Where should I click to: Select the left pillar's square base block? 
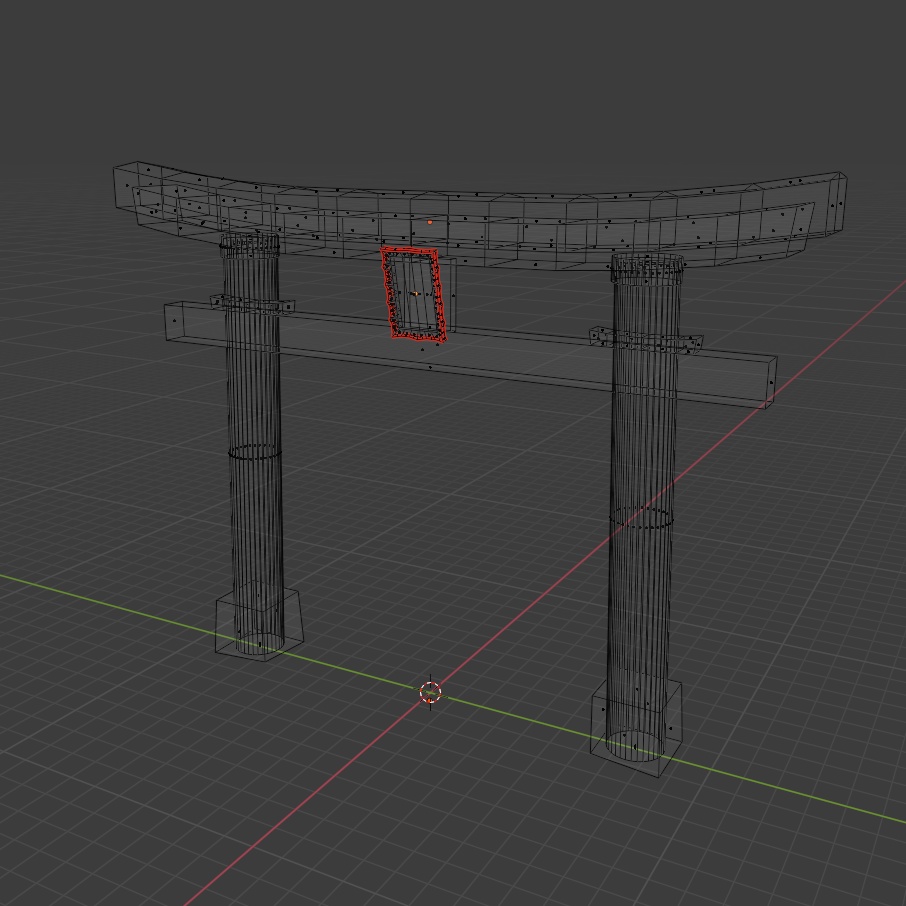click(259, 622)
